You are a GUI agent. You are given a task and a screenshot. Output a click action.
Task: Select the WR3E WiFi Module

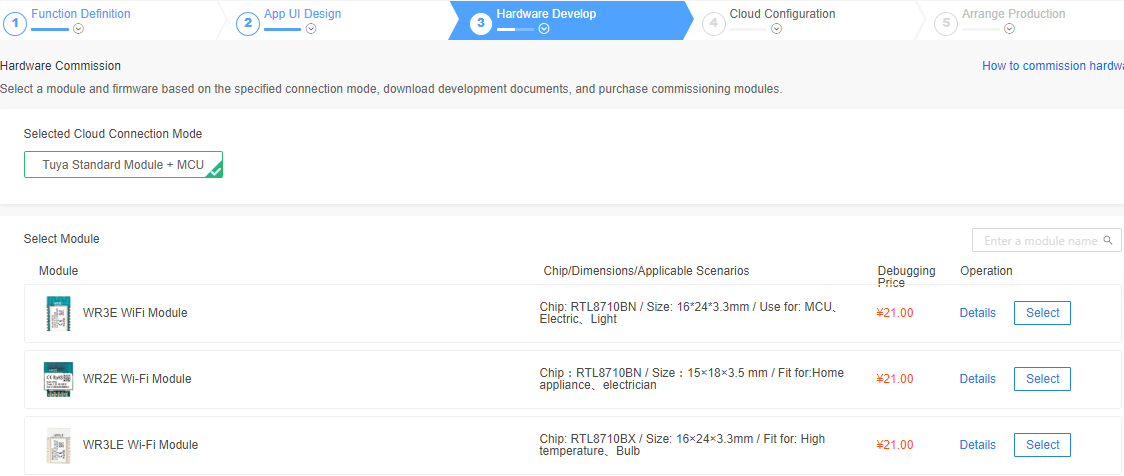point(1042,313)
